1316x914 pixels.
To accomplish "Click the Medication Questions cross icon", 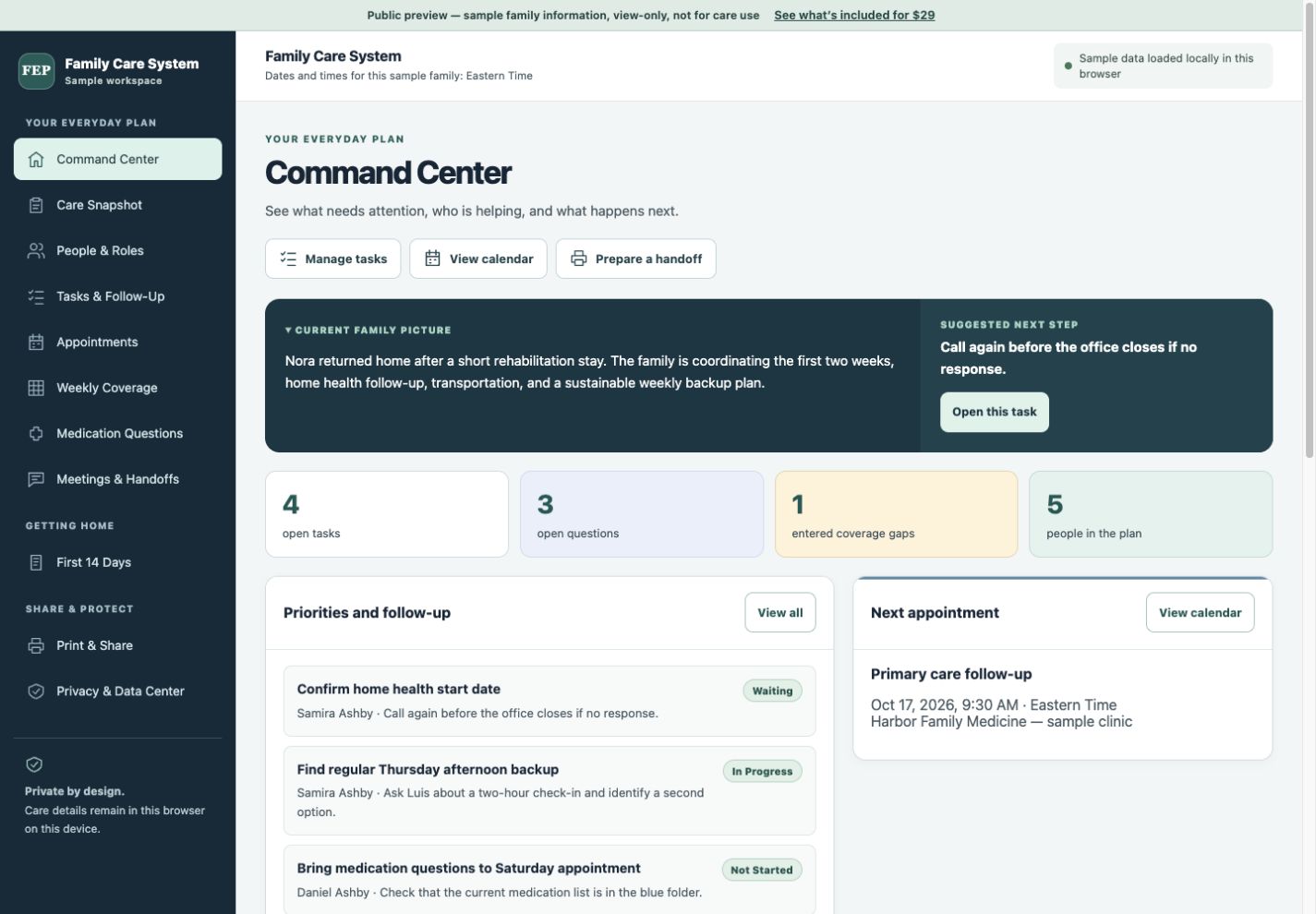I will coord(36,433).
